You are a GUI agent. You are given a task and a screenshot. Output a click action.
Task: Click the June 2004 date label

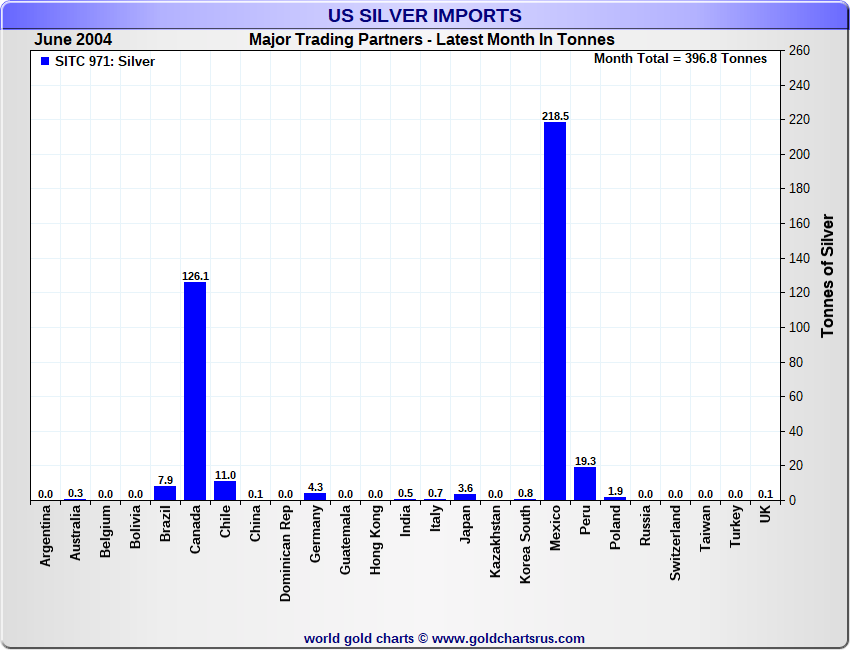(x=72, y=40)
